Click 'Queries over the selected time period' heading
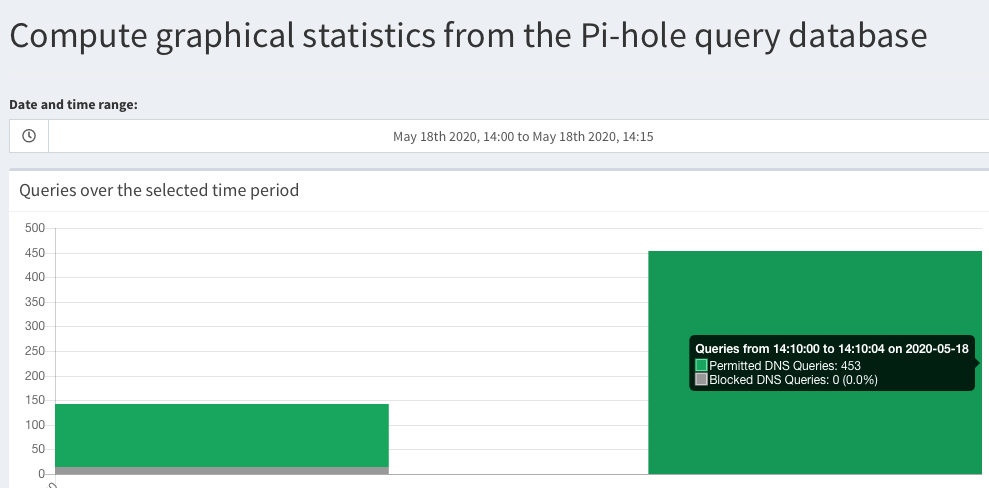989x488 pixels. point(159,190)
